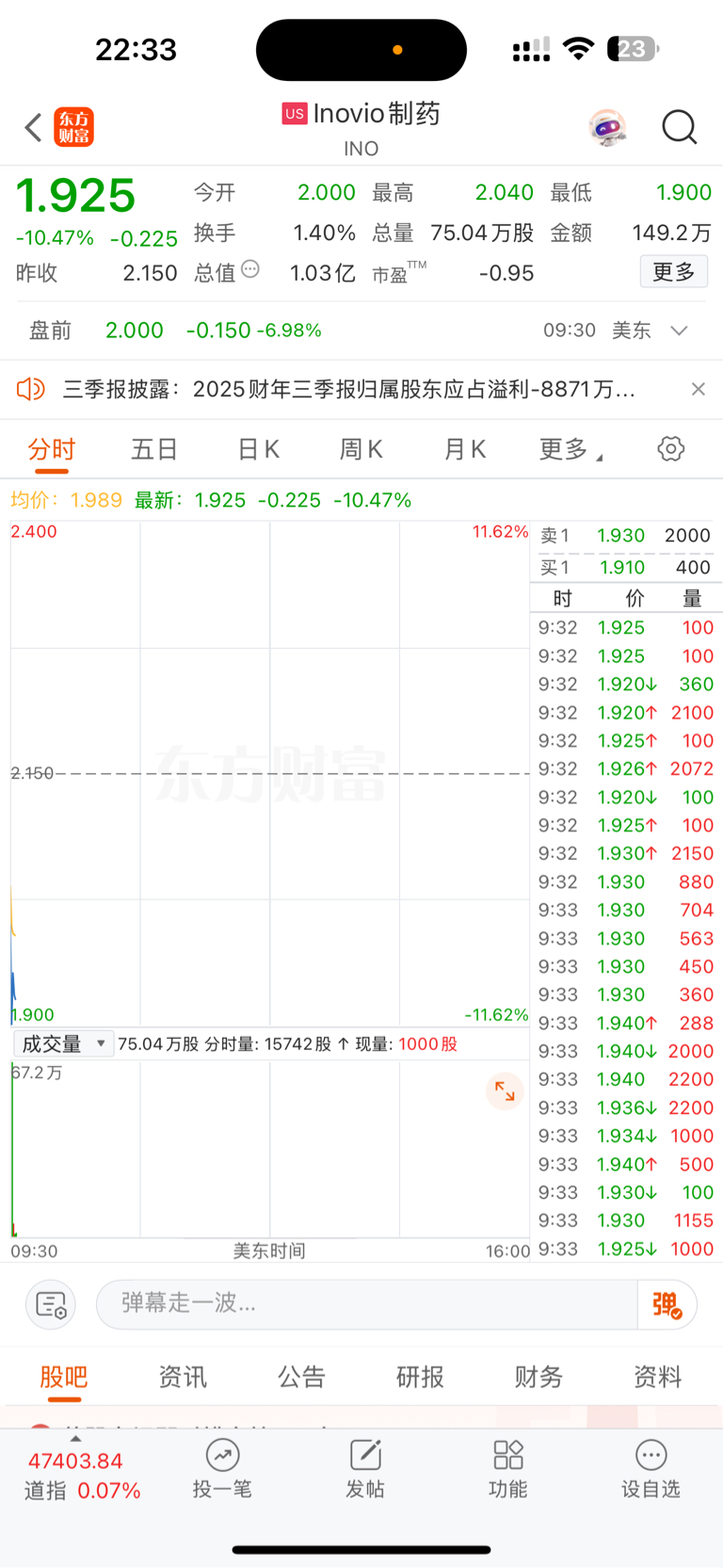Tap 设自选 add to watchlist
723x1568 pixels.
click(x=651, y=1469)
